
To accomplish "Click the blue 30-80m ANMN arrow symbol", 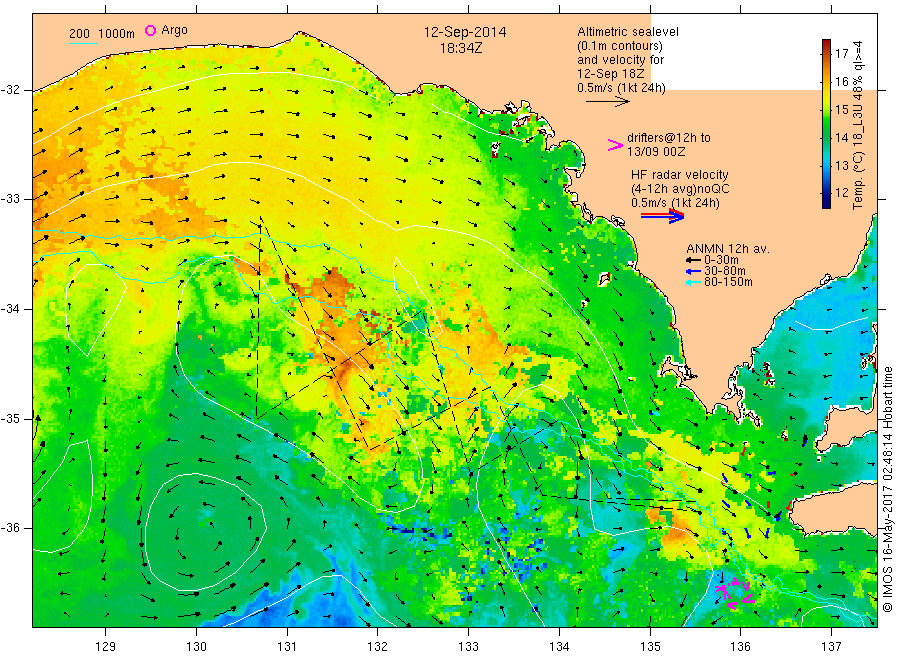I will tap(693, 271).
